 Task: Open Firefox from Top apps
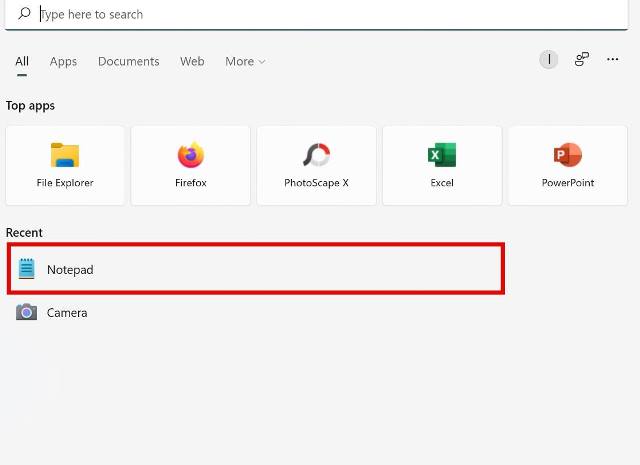click(191, 165)
